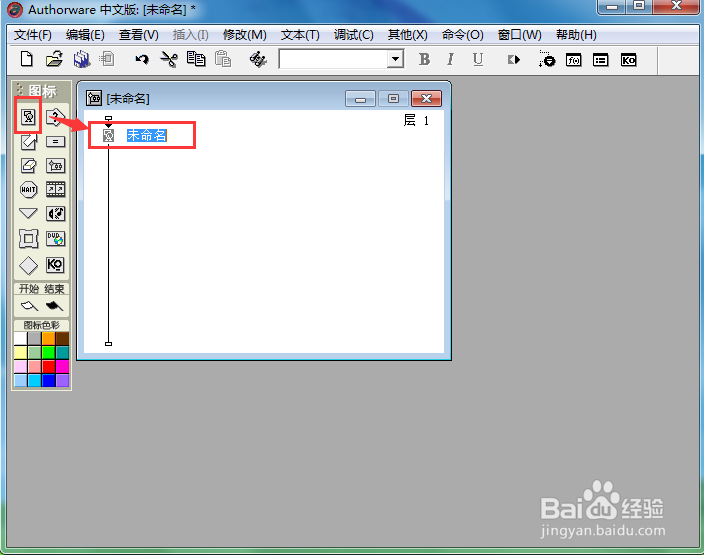Select the Sound icon in the palette
Image resolution: width=704 pixels, height=555 pixels.
(55, 213)
